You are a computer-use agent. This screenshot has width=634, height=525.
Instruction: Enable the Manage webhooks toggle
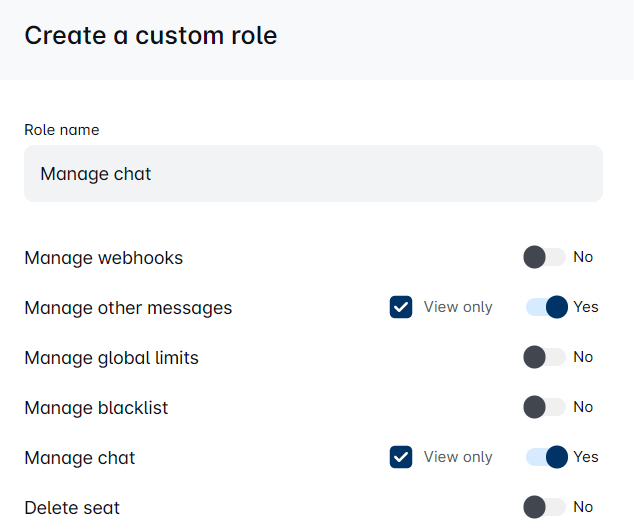point(544,257)
